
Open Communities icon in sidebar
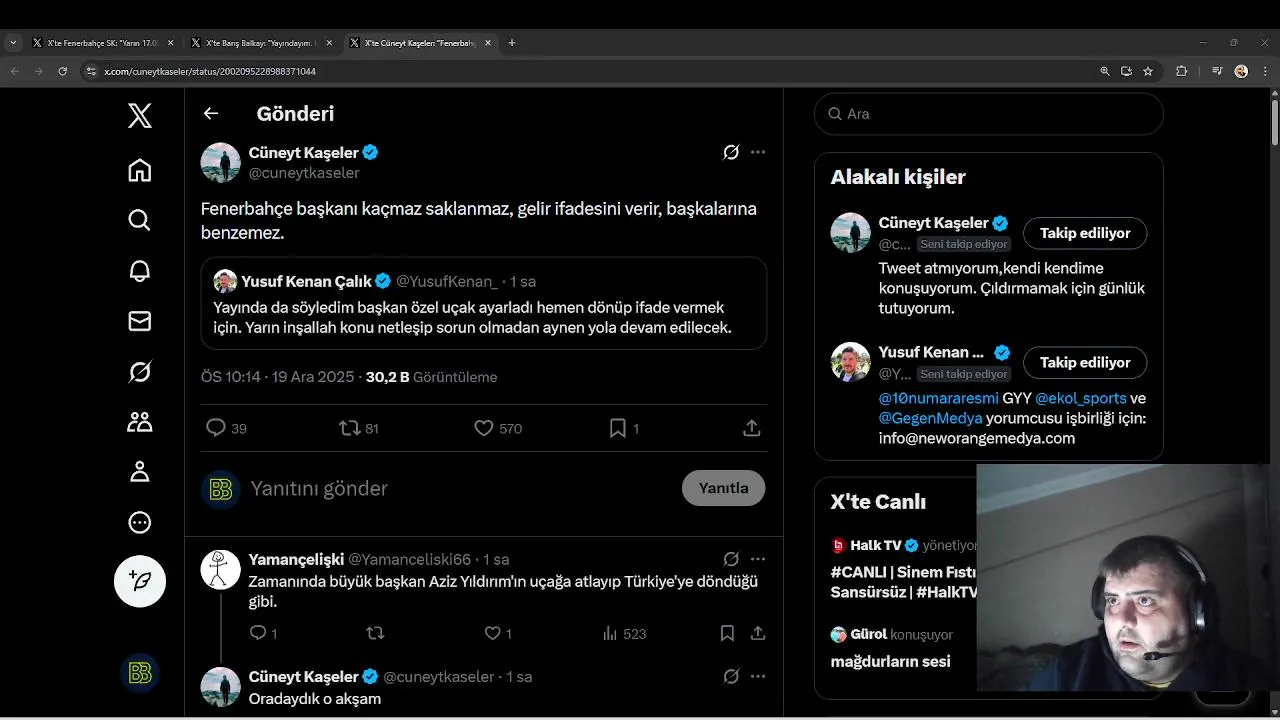click(140, 422)
